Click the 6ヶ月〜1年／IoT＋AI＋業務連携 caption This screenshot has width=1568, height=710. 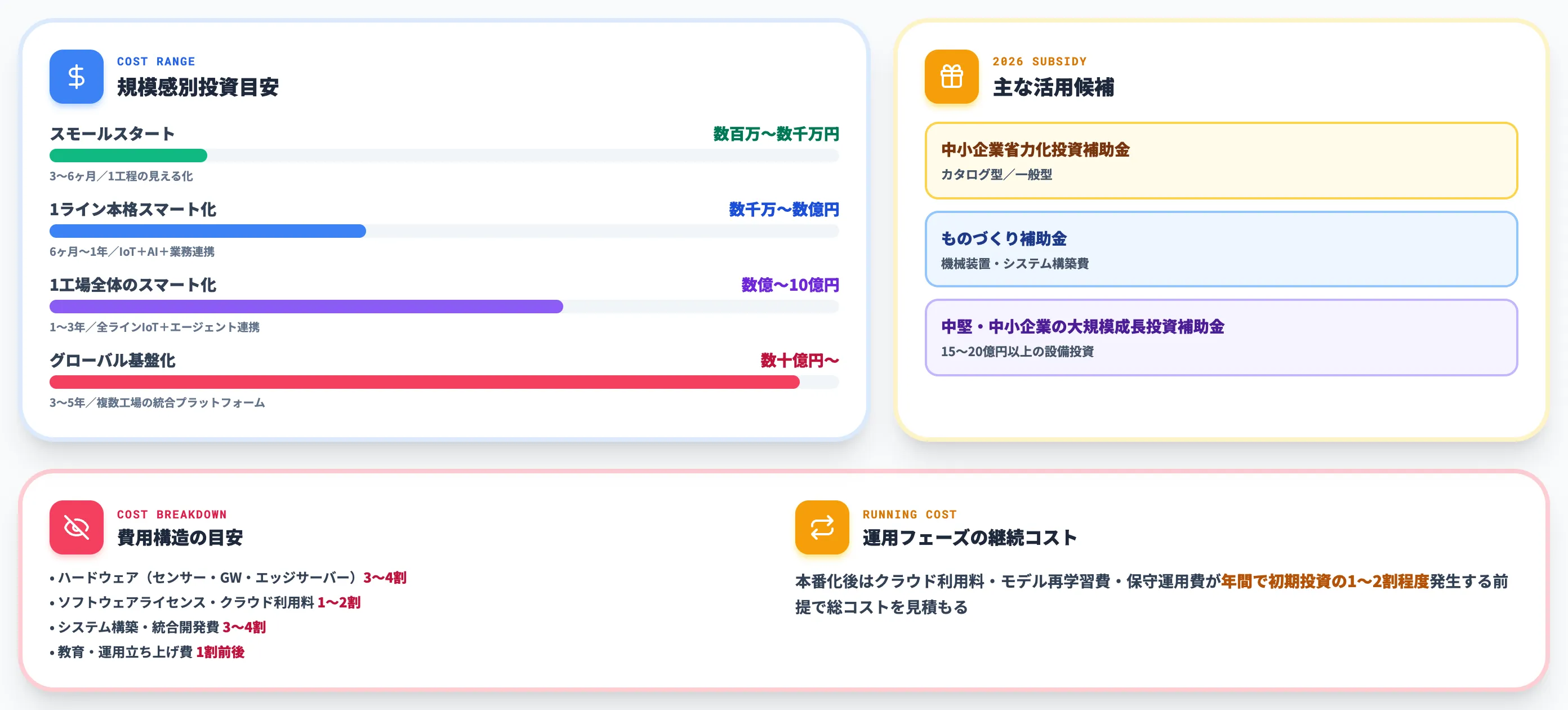[x=132, y=251]
